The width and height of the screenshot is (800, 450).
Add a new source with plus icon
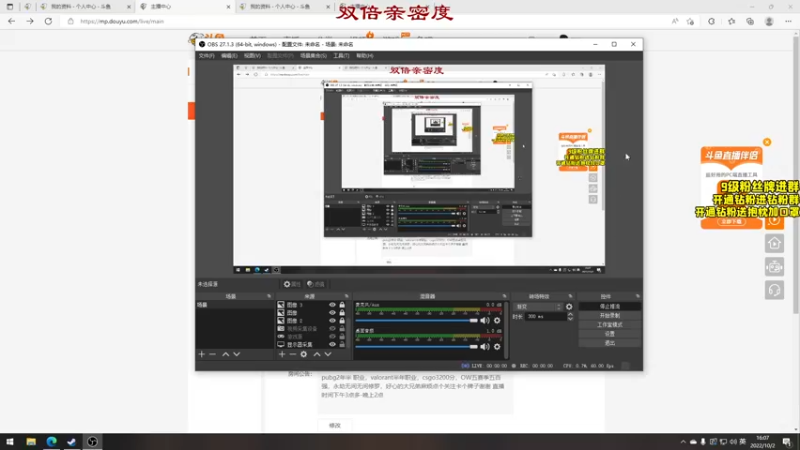(x=282, y=354)
